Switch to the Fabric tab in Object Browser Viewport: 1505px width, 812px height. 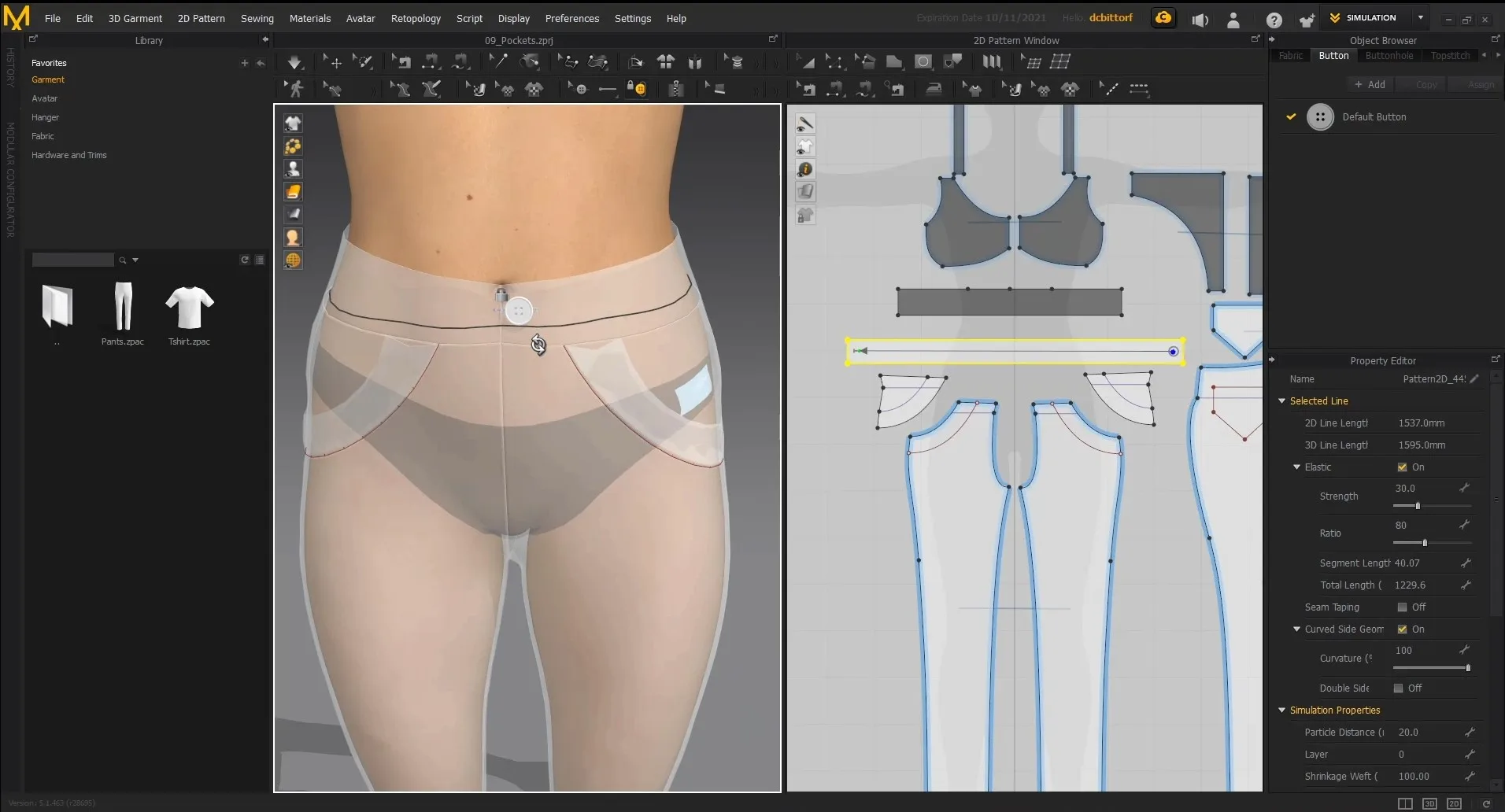(1291, 55)
